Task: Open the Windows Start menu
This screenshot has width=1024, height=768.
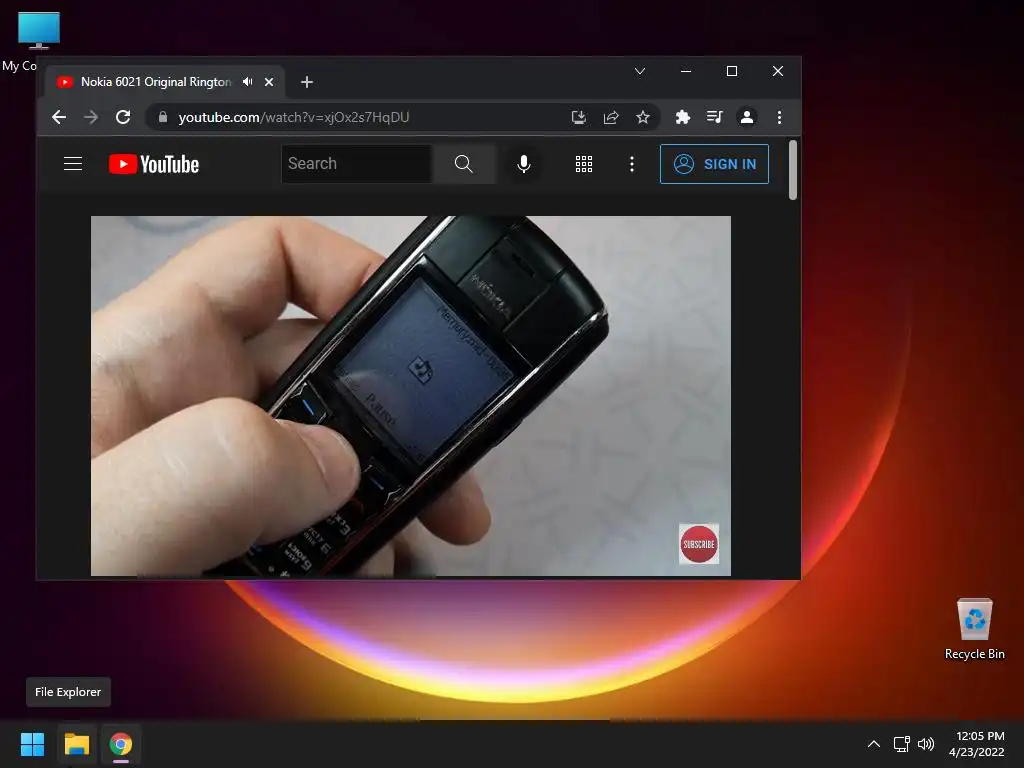Action: (x=32, y=744)
